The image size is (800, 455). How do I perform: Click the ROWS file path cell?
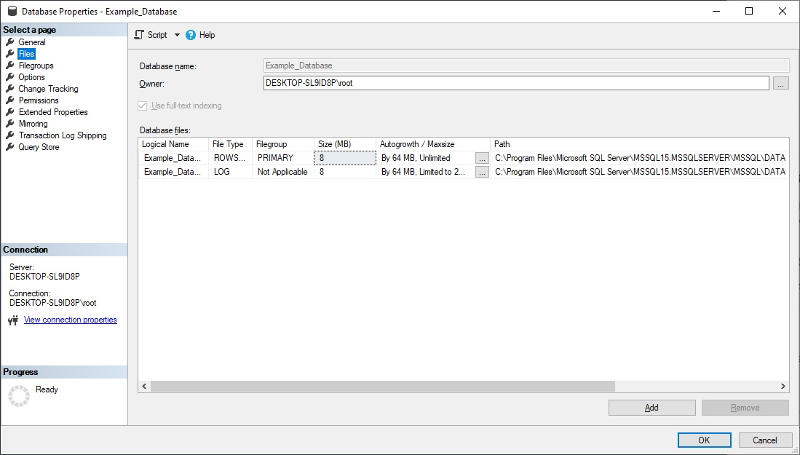click(x=640, y=158)
